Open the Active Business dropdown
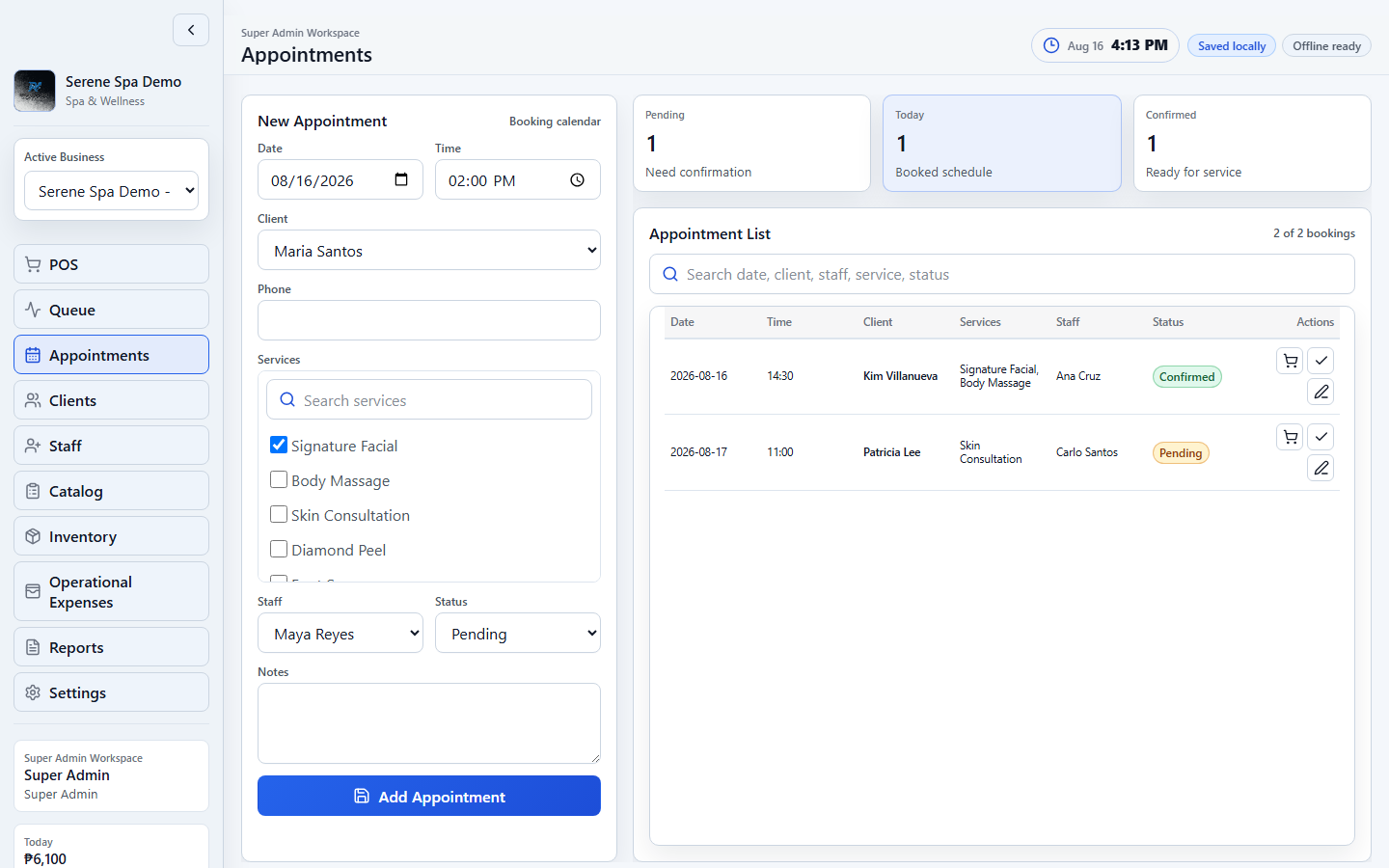Screen dimensions: 1389x868 click(111, 191)
